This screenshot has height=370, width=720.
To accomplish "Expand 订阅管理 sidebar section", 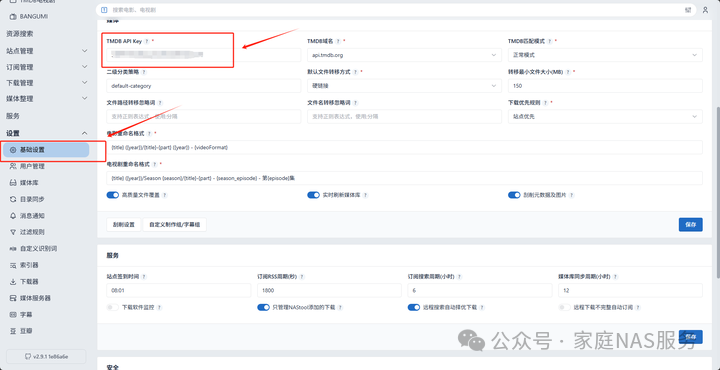I will click(x=46, y=67).
